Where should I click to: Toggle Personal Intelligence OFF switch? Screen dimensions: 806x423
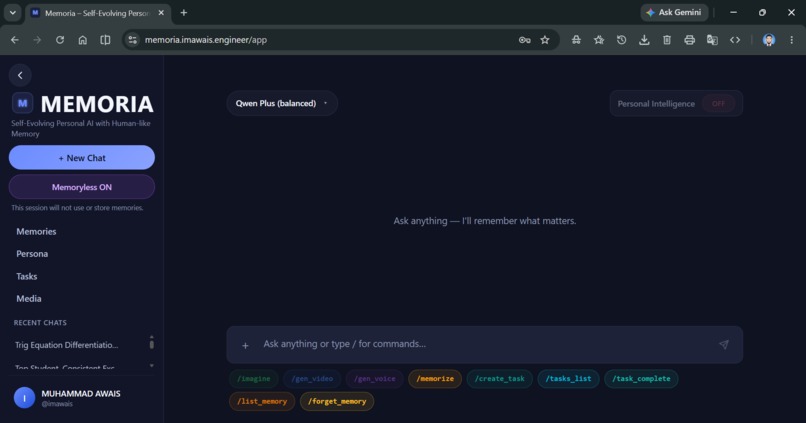[718, 104]
